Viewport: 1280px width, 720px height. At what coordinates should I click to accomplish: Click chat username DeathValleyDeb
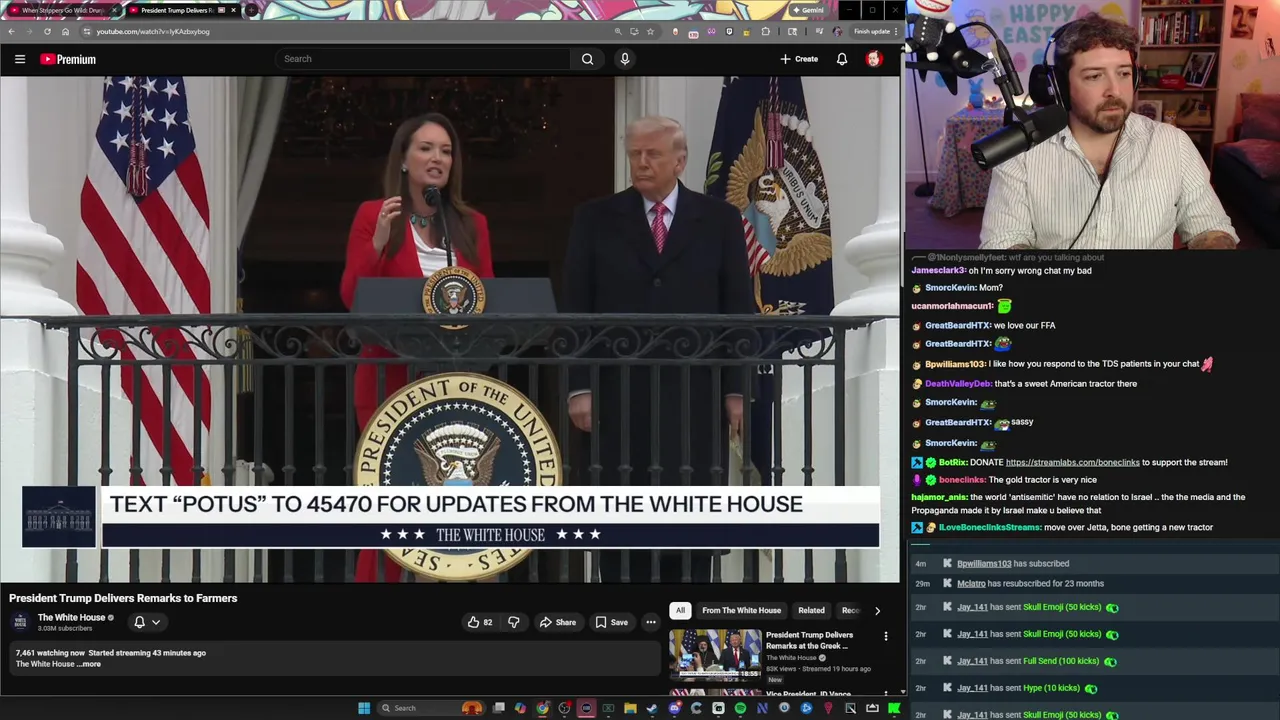coord(958,383)
